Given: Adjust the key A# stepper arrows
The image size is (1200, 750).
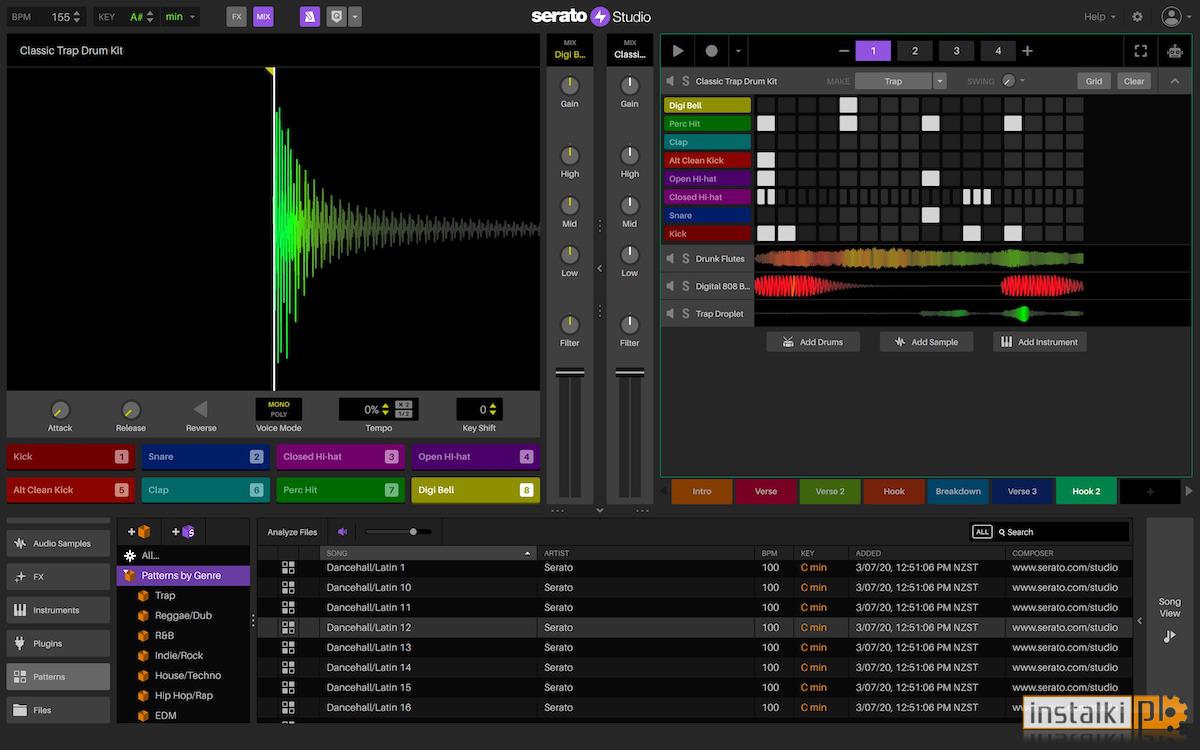Looking at the screenshot, I should coord(150,17).
